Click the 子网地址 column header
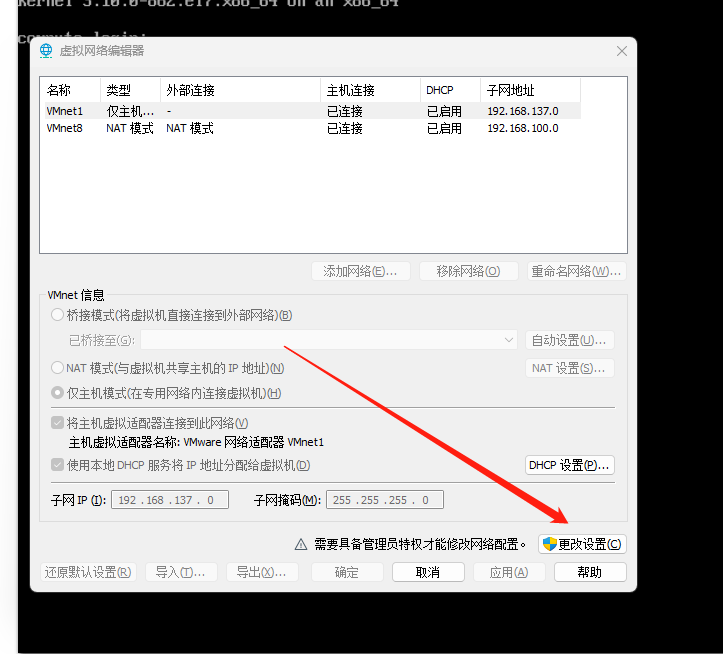Image resolution: width=723 pixels, height=654 pixels. coord(530,90)
